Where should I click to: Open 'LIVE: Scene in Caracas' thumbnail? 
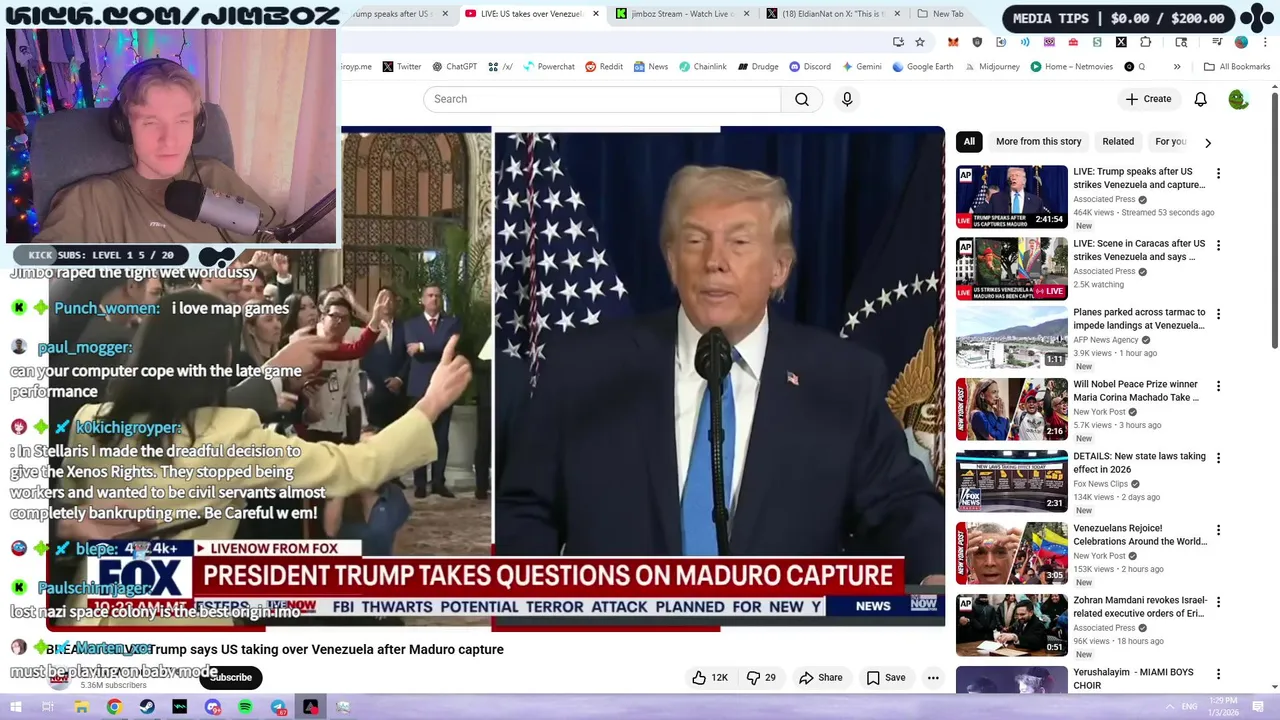1012,269
